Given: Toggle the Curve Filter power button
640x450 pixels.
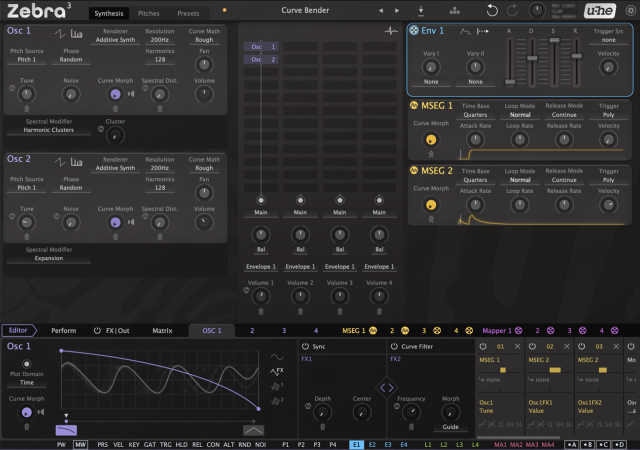Looking at the screenshot, I should pyautogui.click(x=394, y=346).
